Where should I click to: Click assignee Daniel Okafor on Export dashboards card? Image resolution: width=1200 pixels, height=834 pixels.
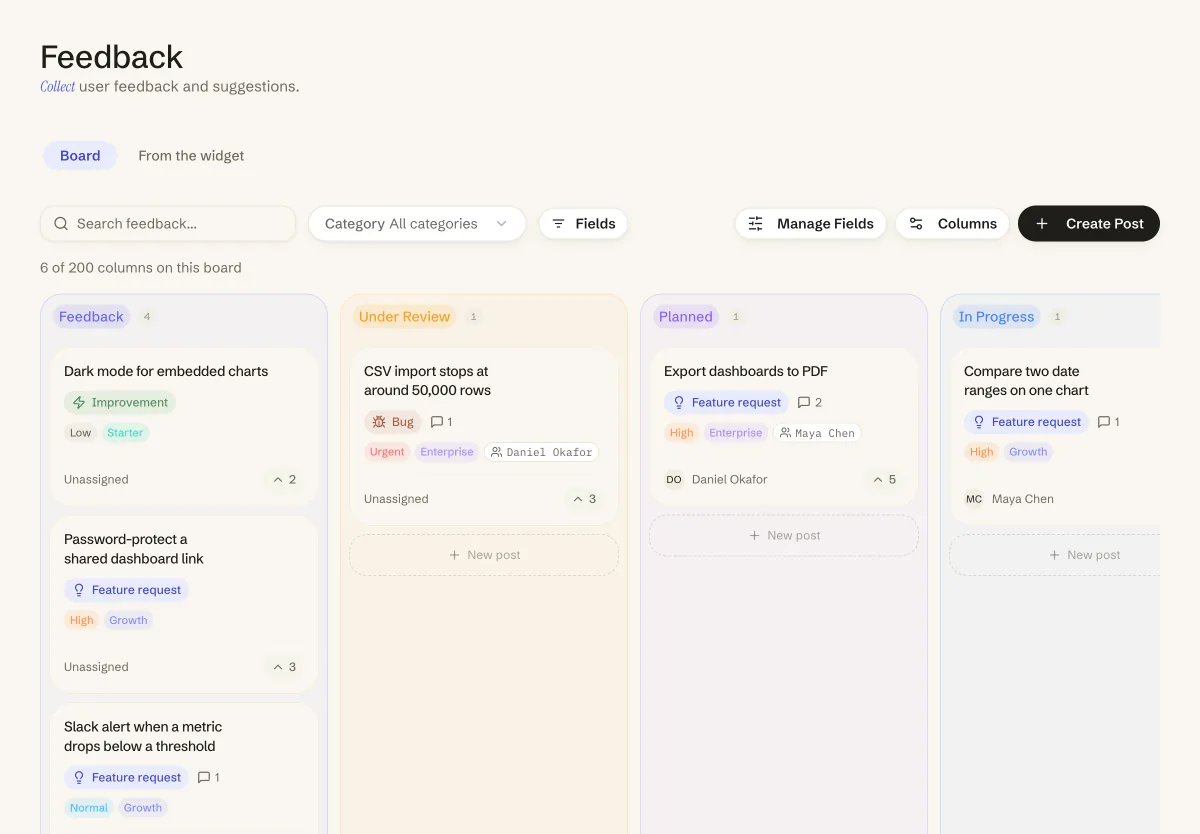pos(730,480)
